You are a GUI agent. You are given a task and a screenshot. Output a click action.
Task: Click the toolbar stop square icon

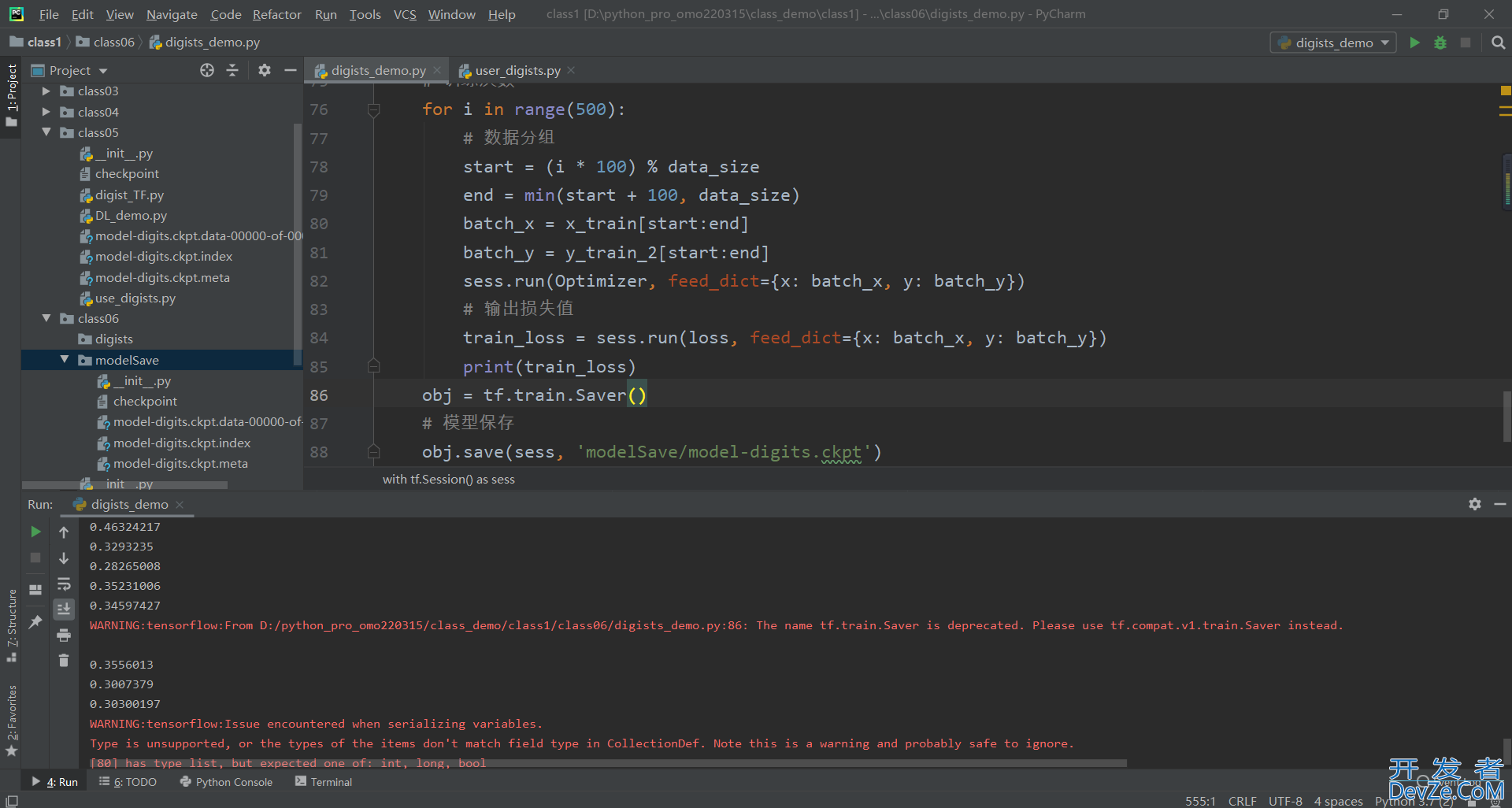pyautogui.click(x=1466, y=43)
